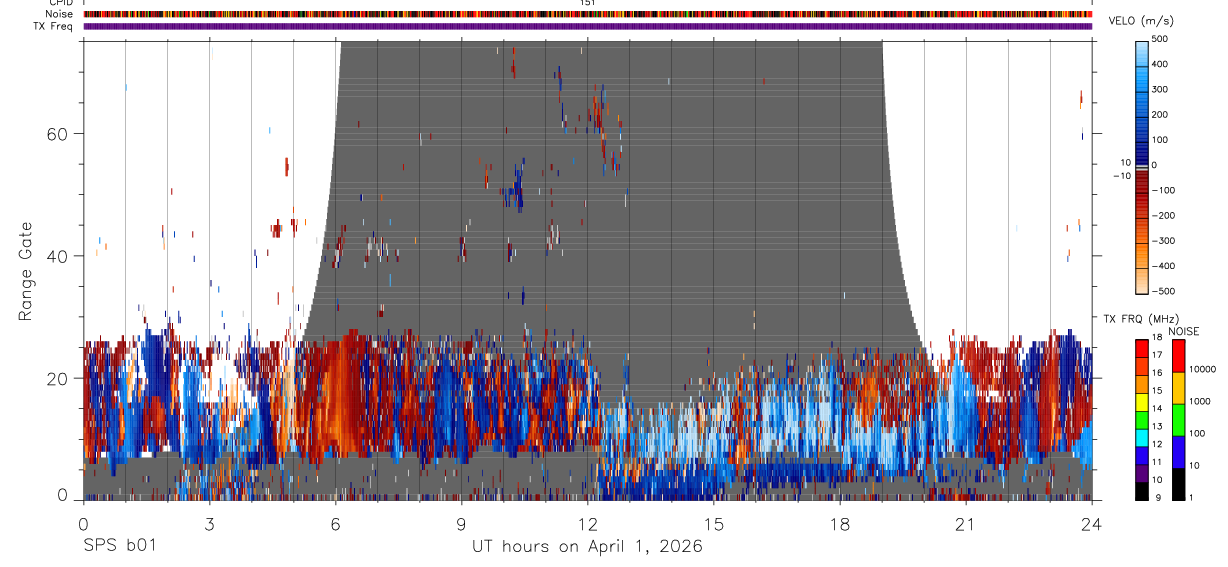Click the 'SPS b01' radar beam label

pos(119,547)
